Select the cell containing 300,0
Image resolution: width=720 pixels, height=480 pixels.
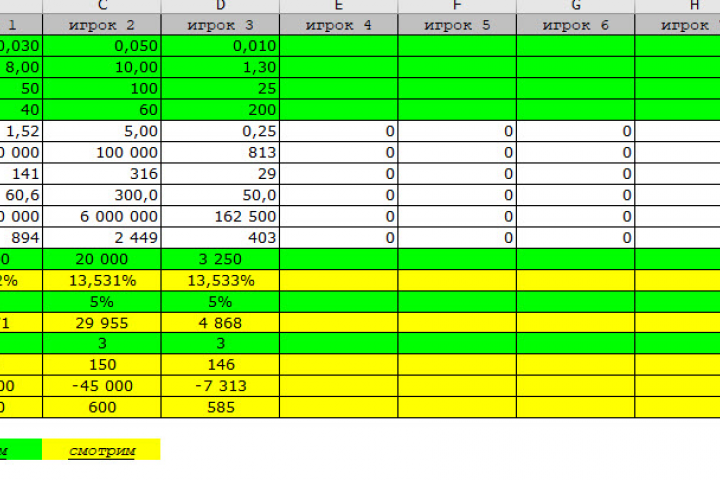[x=102, y=195]
